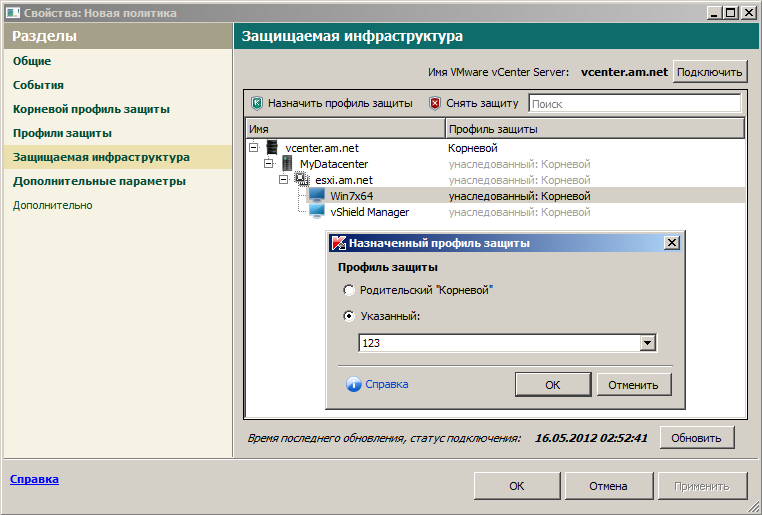Click the vcenter.am.net server icon in tree
The width and height of the screenshot is (762, 515).
(x=272, y=147)
